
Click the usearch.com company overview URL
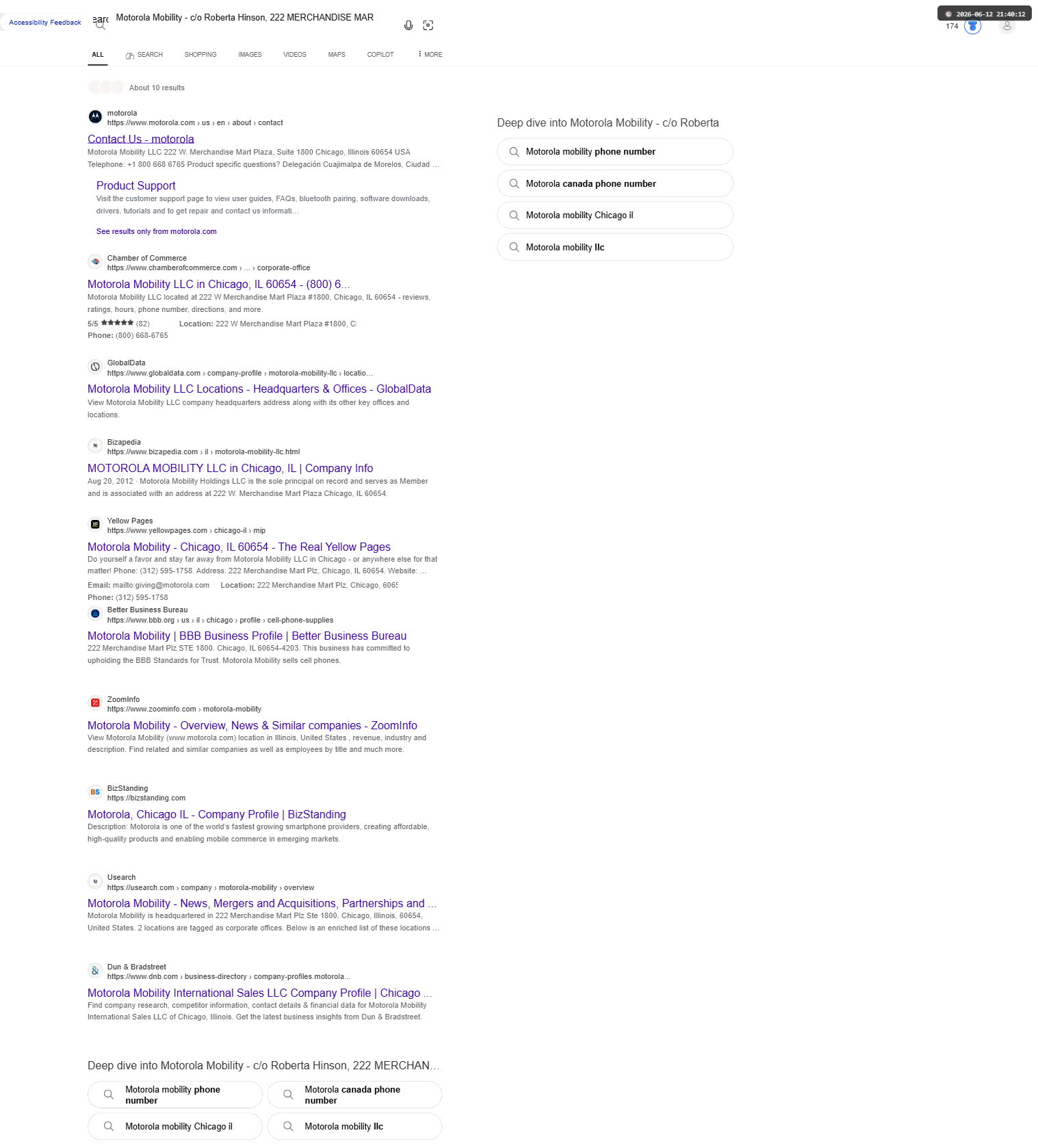[x=211, y=888]
